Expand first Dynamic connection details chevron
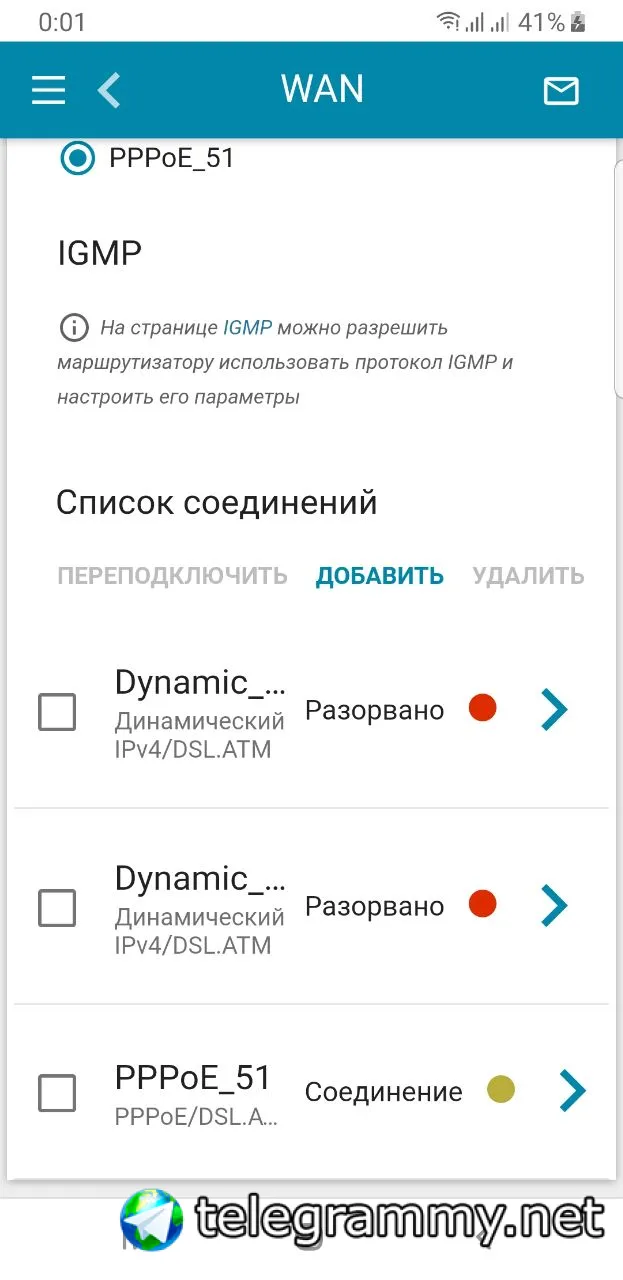Viewport: 623px width, 1280px height. coord(554,710)
